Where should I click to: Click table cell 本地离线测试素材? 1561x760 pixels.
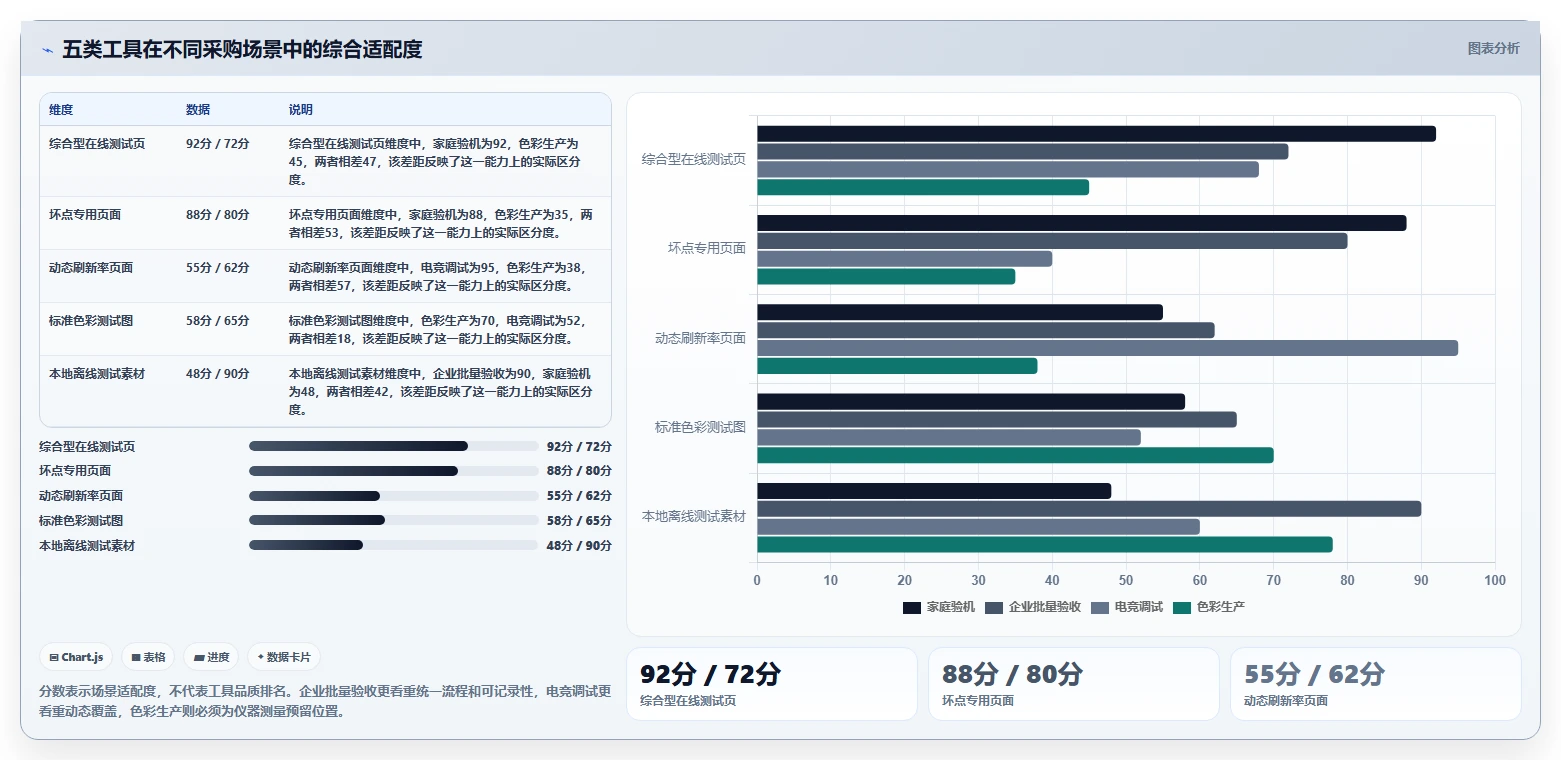click(97, 374)
